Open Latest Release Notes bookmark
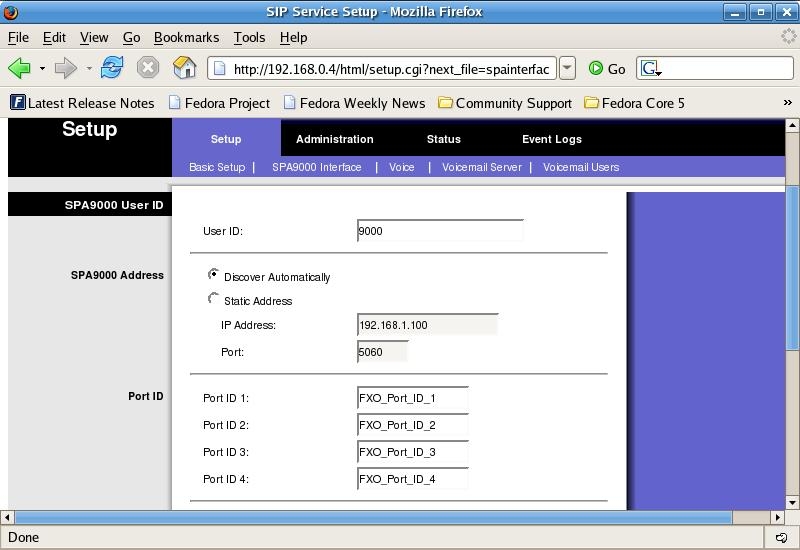This screenshot has height=550, width=800. pyautogui.click(x=82, y=103)
